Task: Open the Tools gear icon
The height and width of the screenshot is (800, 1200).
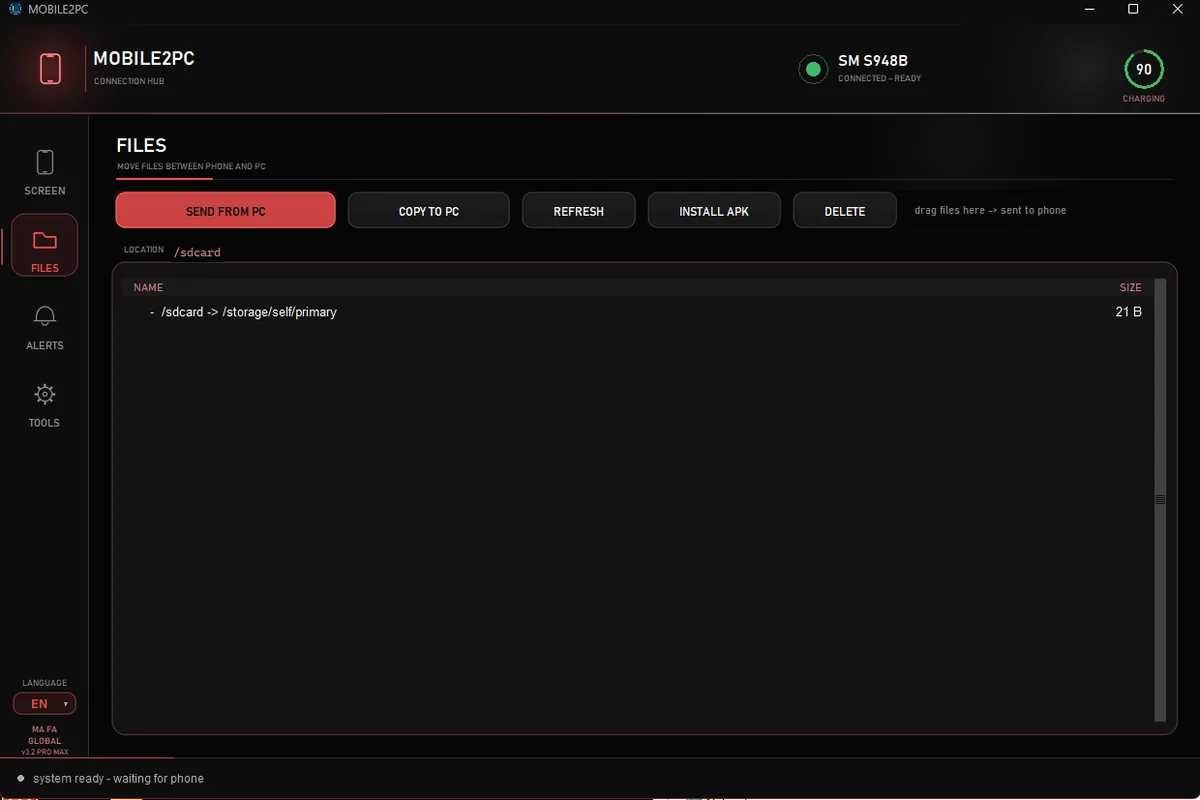Action: point(45,394)
